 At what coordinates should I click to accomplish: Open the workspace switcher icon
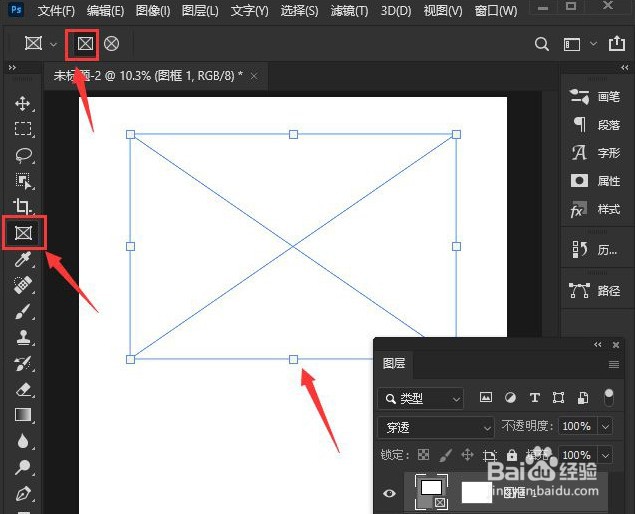click(x=572, y=44)
